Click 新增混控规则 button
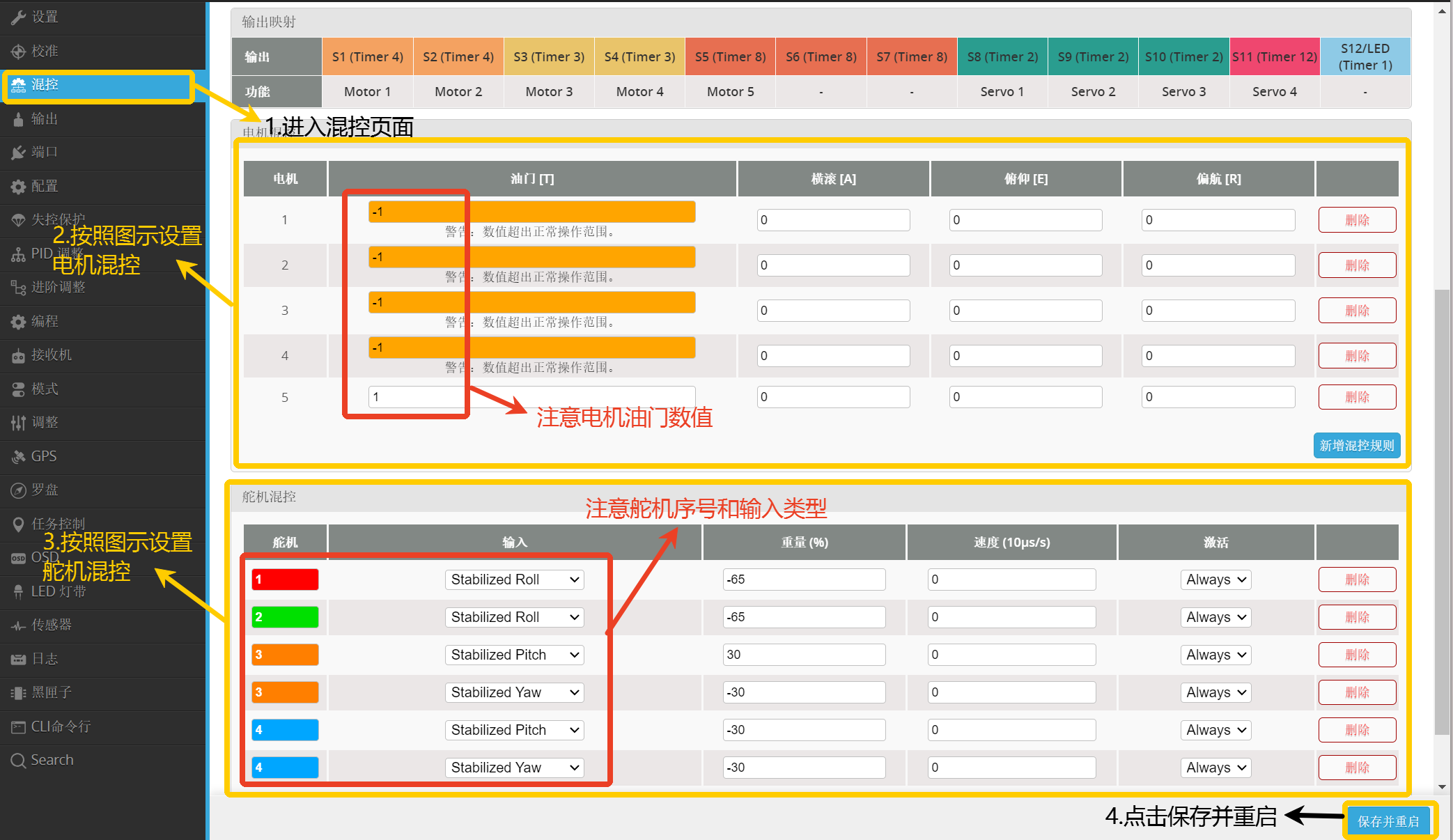 [x=1356, y=446]
